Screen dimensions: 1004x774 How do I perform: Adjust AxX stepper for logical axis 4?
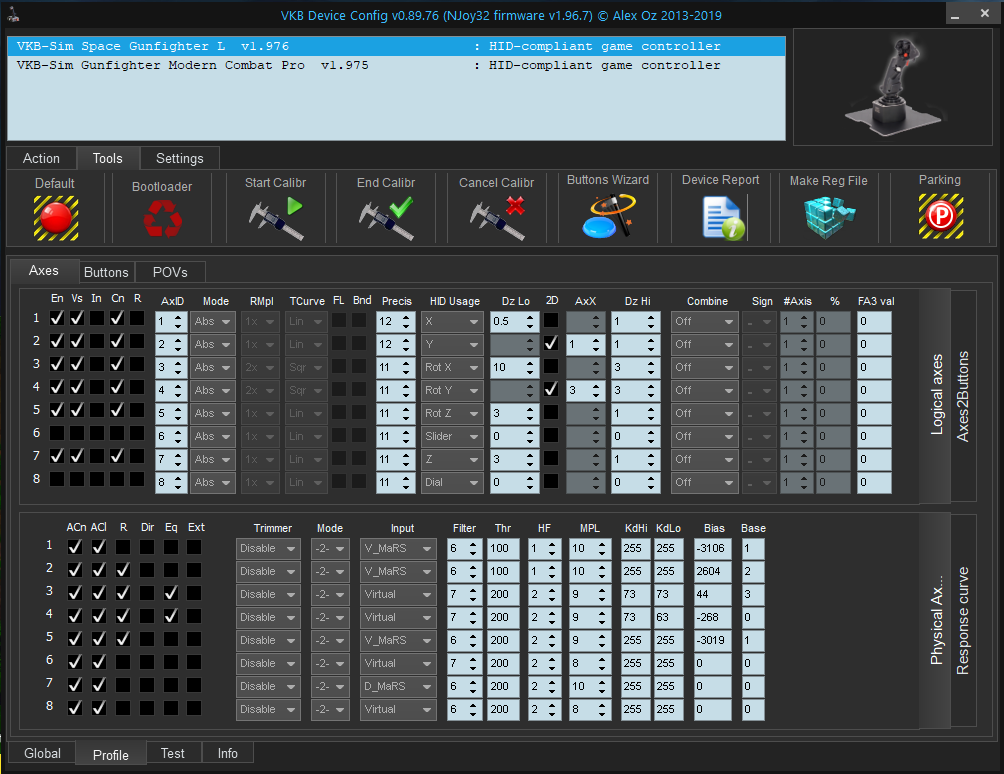pyautogui.click(x=596, y=391)
